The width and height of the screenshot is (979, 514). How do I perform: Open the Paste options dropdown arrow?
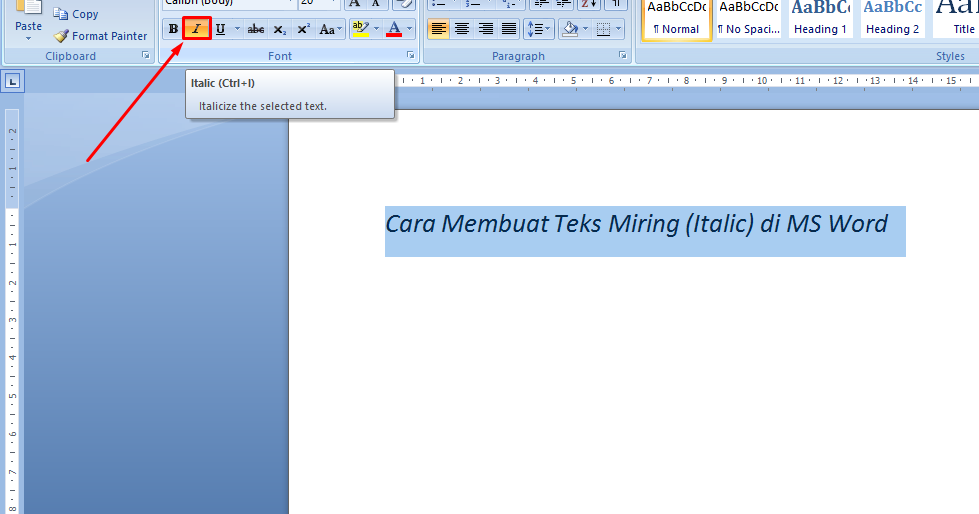(x=28, y=39)
